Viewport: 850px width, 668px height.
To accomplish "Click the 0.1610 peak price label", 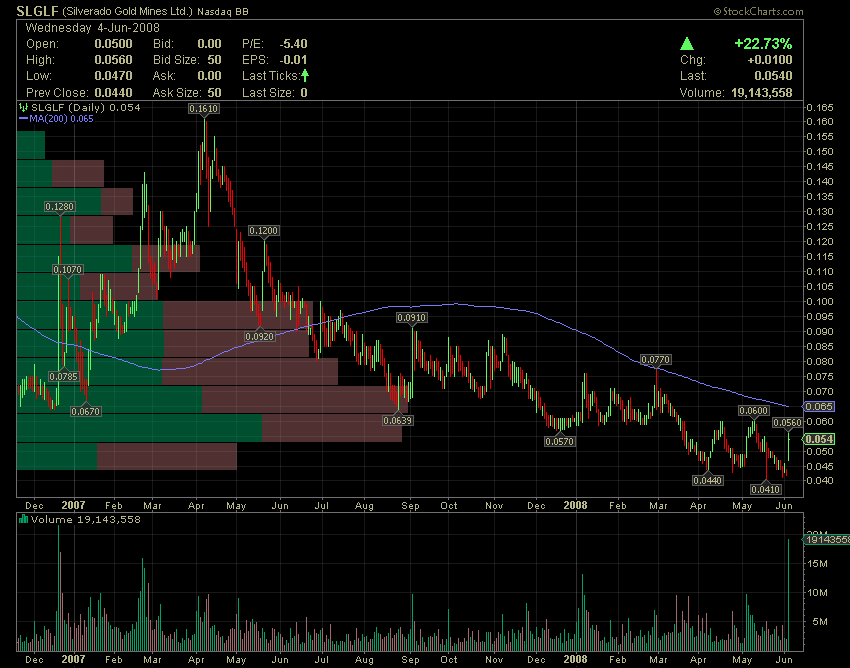I will pos(204,109).
